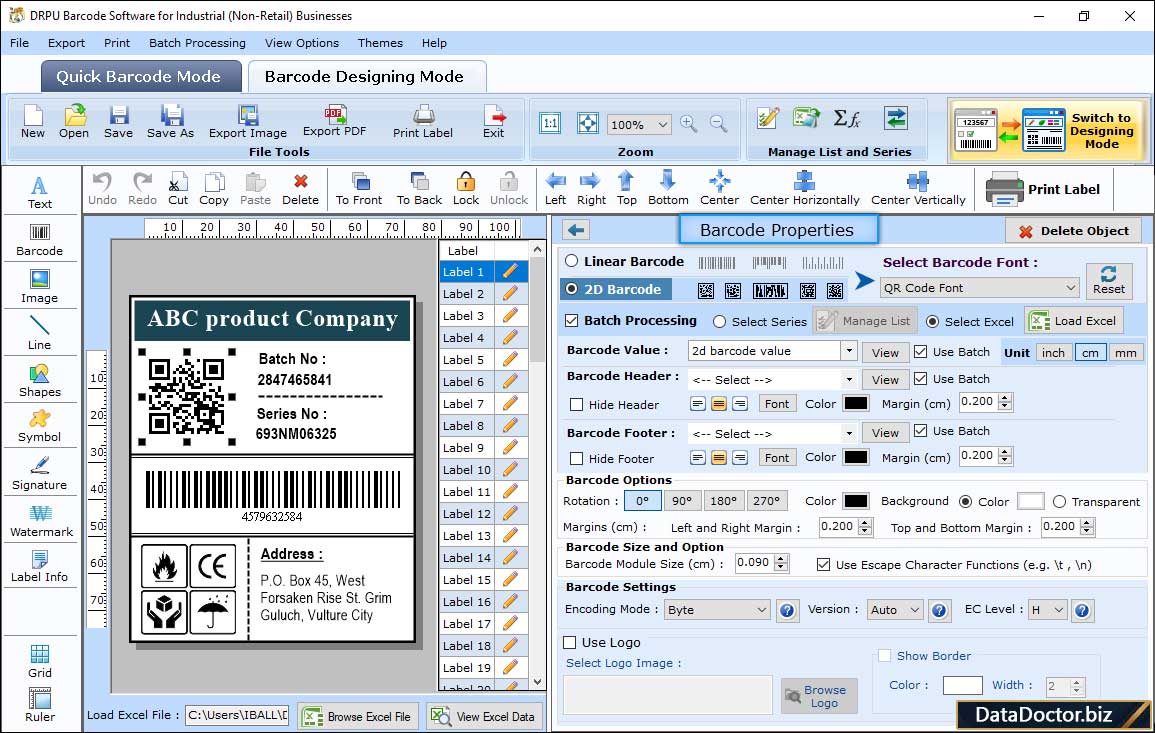The image size is (1155, 733).
Task: Select the Image tool in sidebar
Action: [40, 287]
